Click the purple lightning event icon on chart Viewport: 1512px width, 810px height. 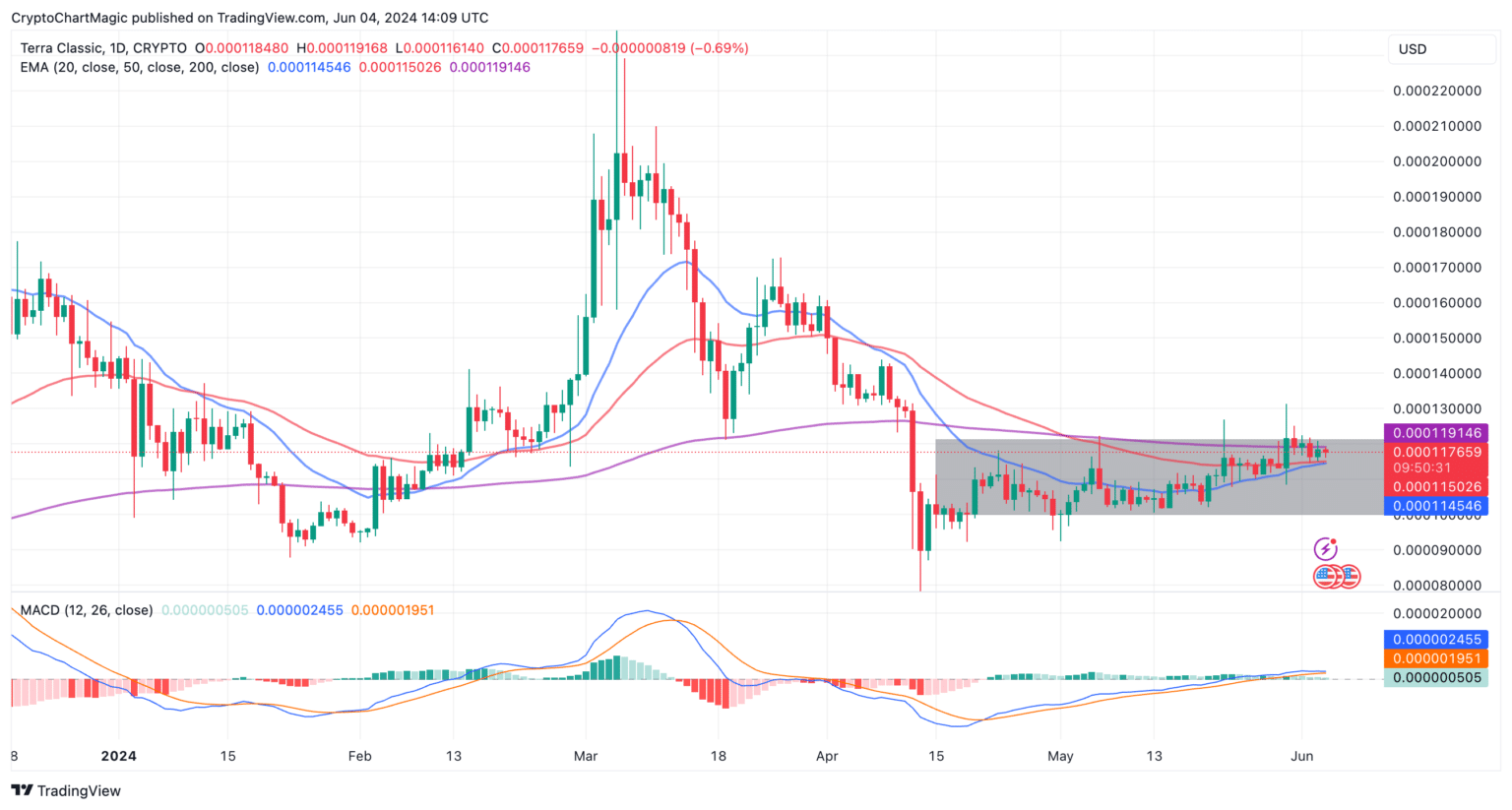click(1326, 548)
